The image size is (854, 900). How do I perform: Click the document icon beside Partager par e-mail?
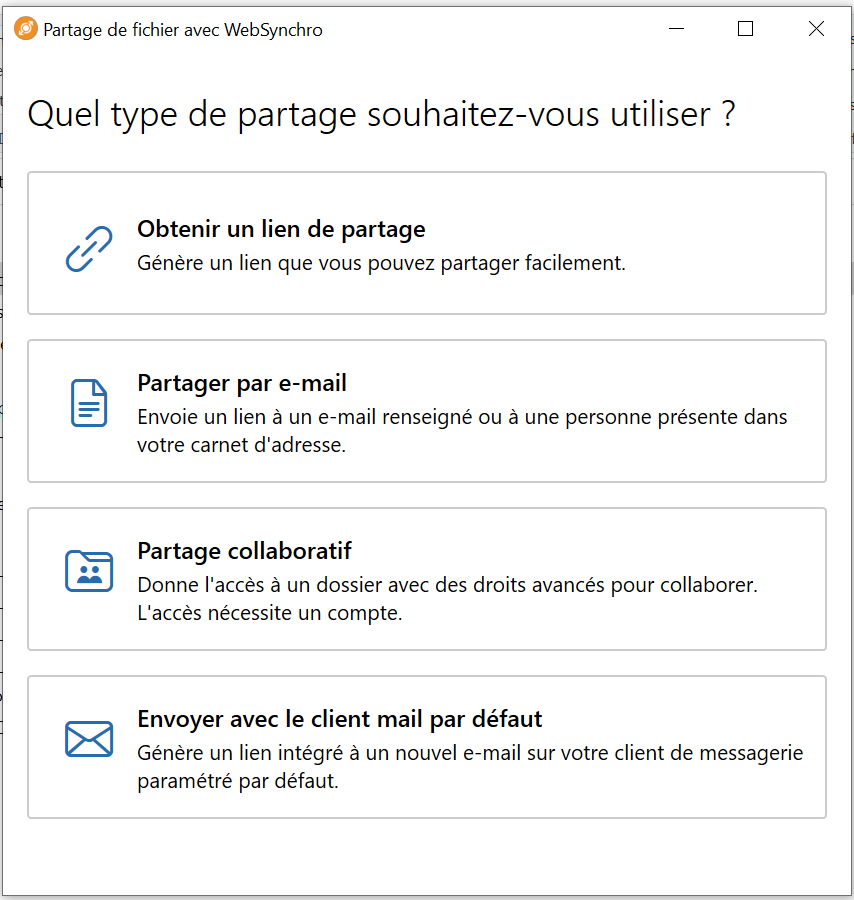pos(89,403)
